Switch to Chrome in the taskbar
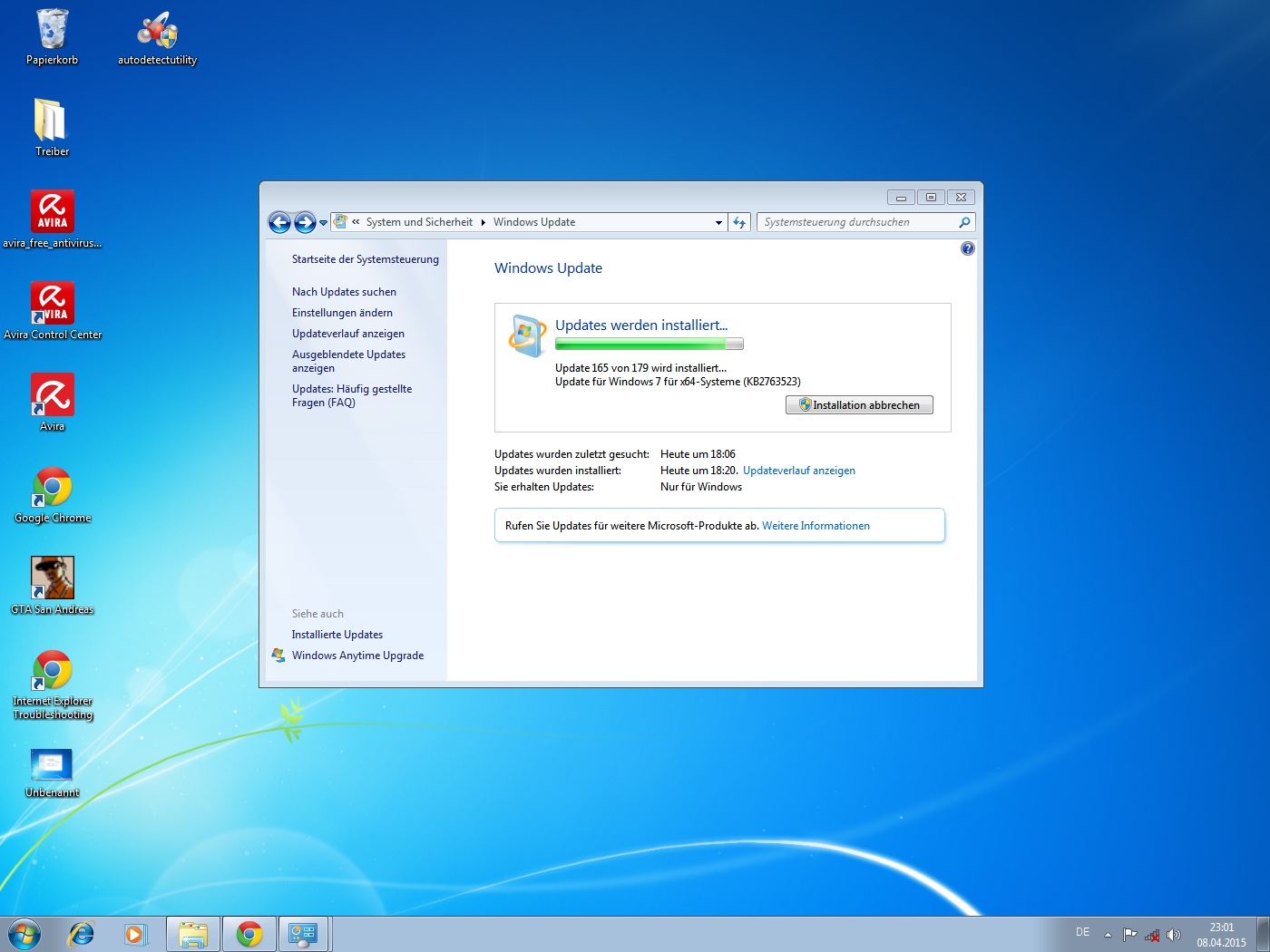This screenshot has width=1270, height=952. [249, 934]
